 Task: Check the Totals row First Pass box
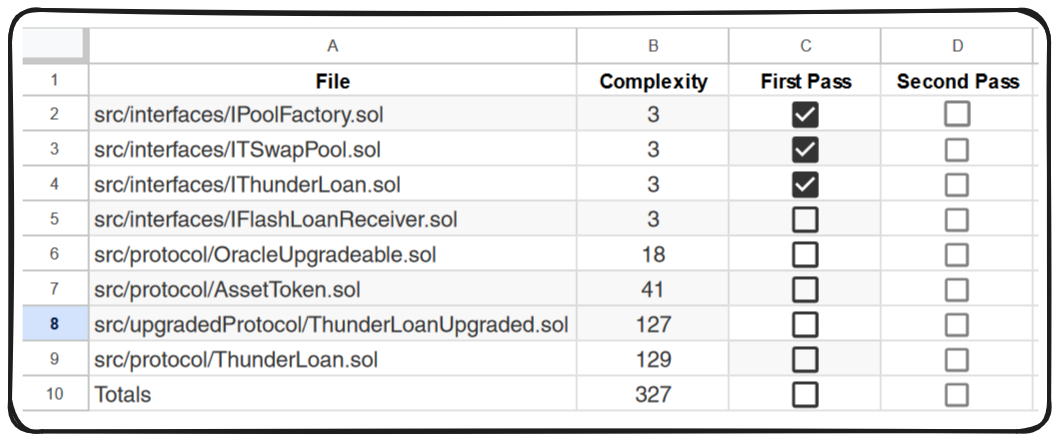coord(805,395)
